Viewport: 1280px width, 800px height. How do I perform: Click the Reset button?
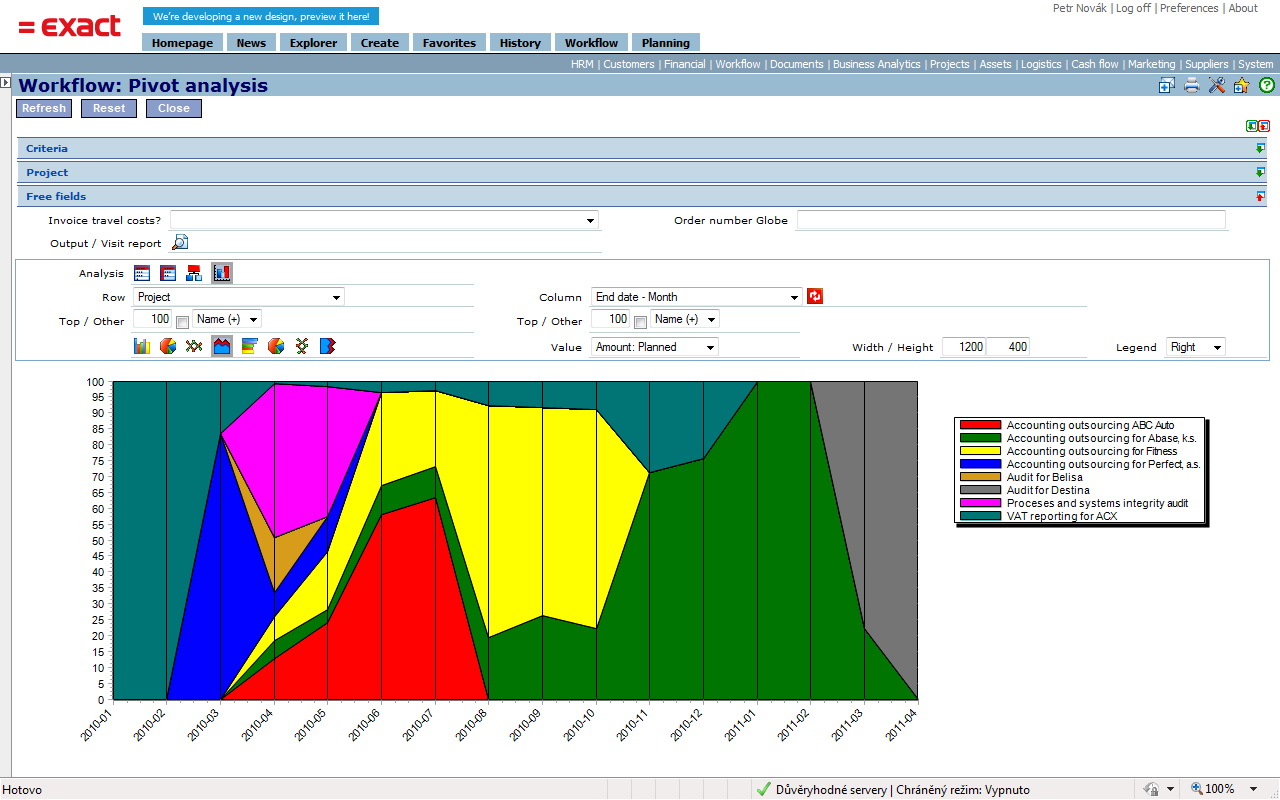click(109, 108)
